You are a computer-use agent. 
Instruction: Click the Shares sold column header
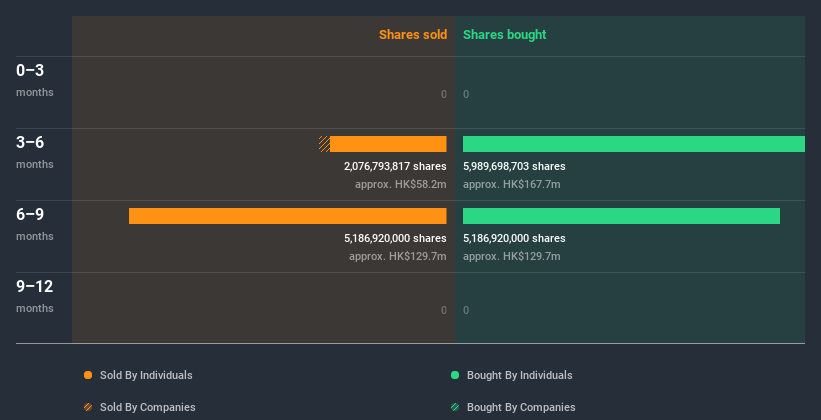413,35
